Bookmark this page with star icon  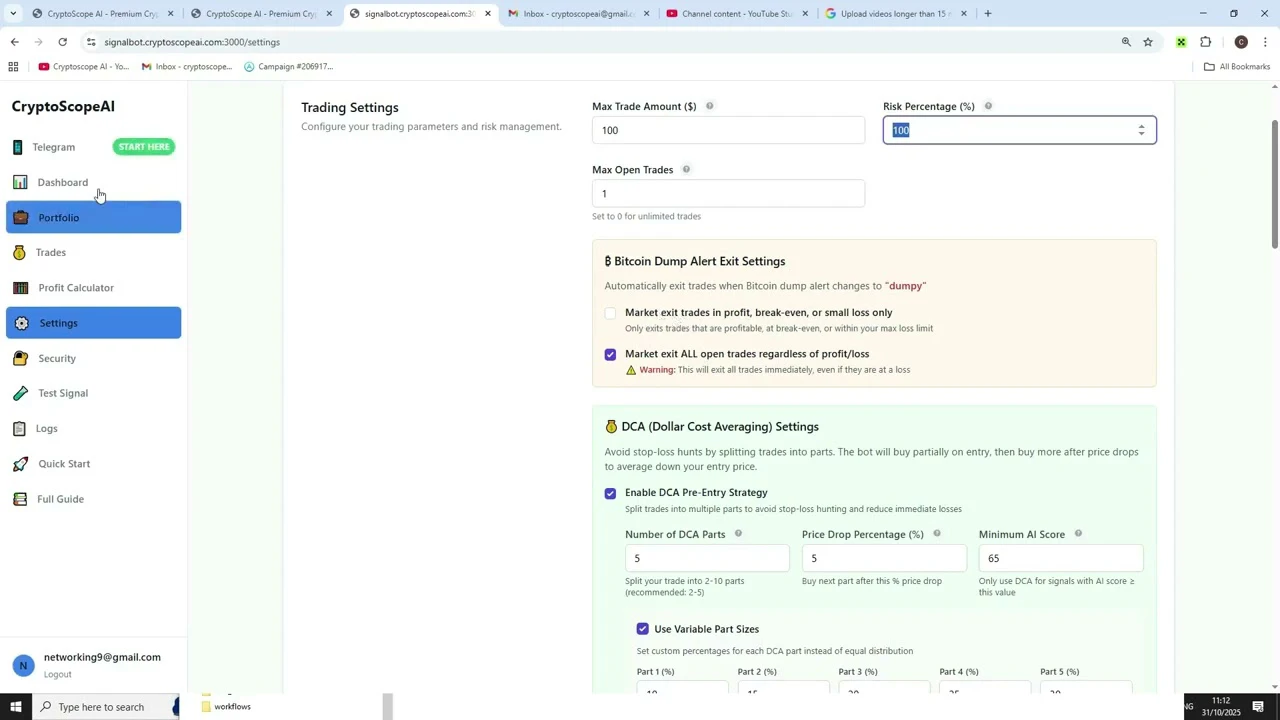pos(1148,42)
